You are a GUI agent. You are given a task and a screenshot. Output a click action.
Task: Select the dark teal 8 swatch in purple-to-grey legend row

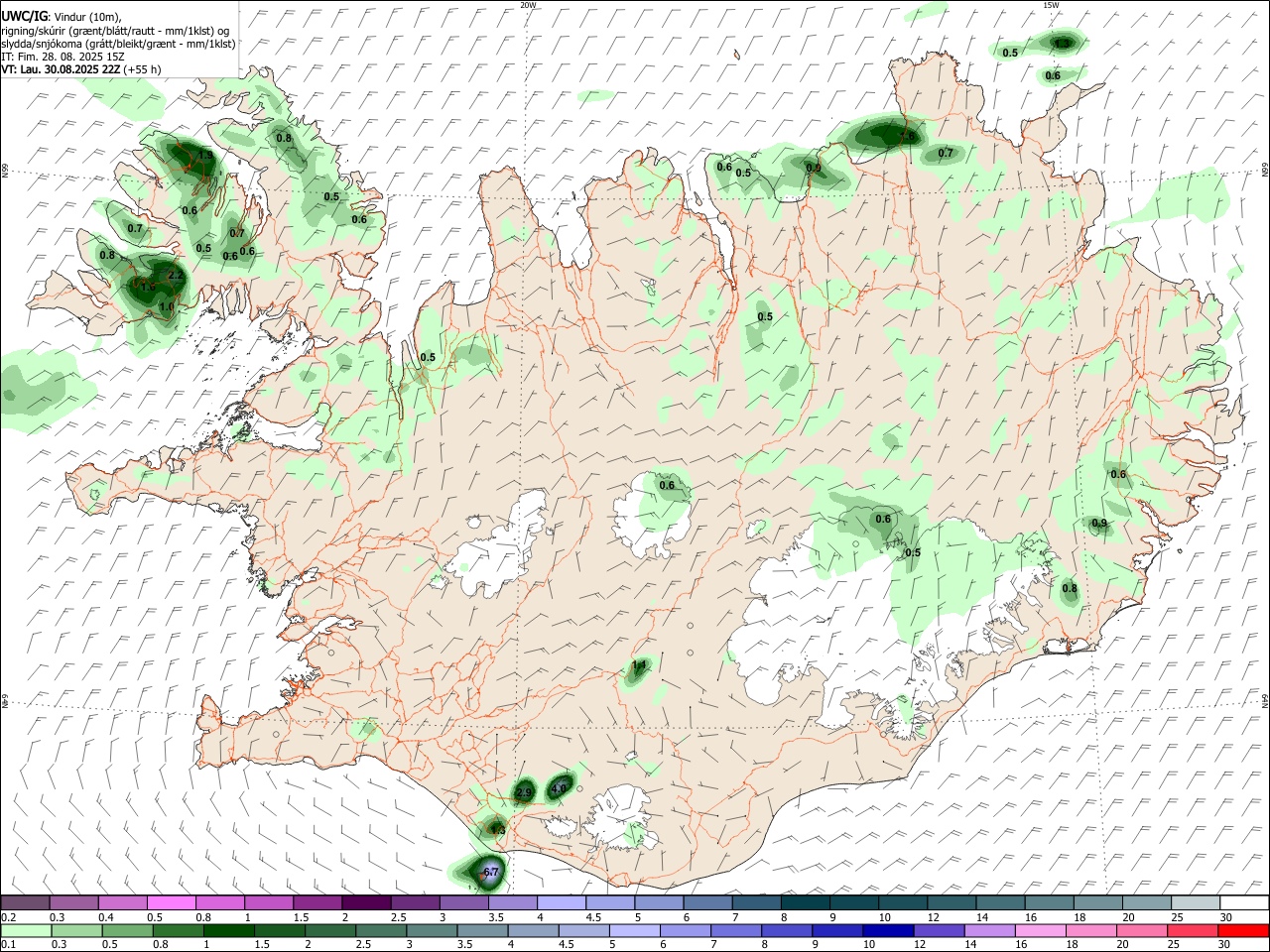point(805,903)
